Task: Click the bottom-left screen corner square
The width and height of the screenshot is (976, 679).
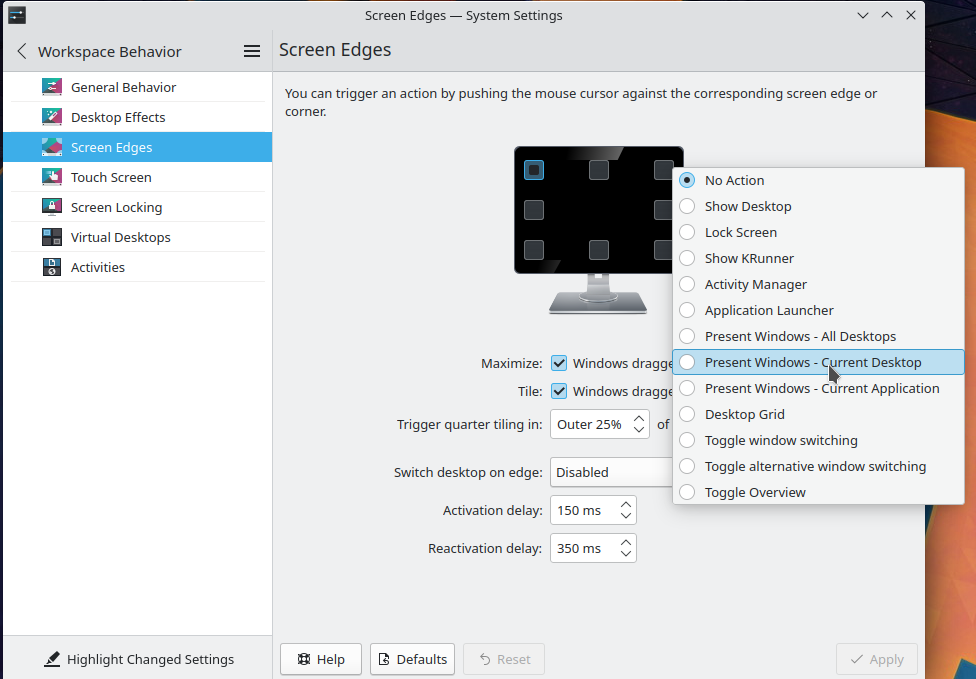Action: click(534, 250)
